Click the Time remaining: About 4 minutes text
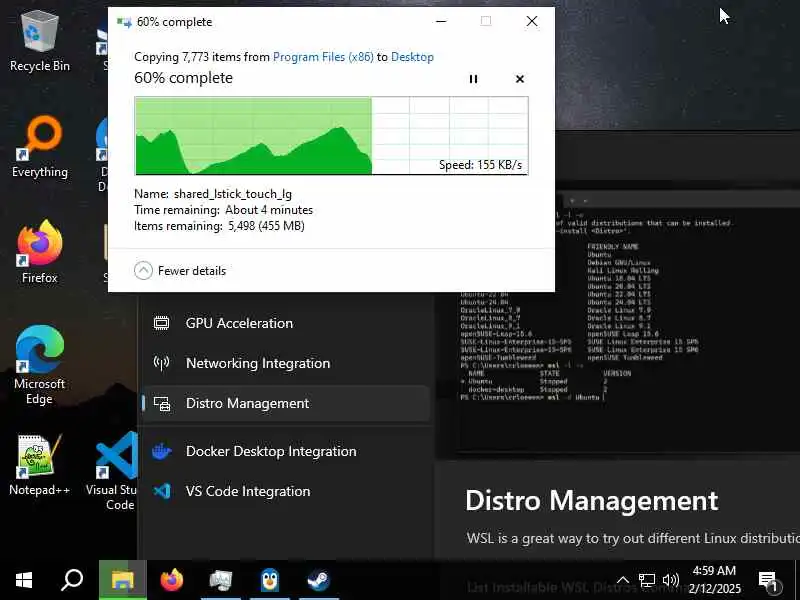This screenshot has height=600, width=800. click(x=223, y=210)
